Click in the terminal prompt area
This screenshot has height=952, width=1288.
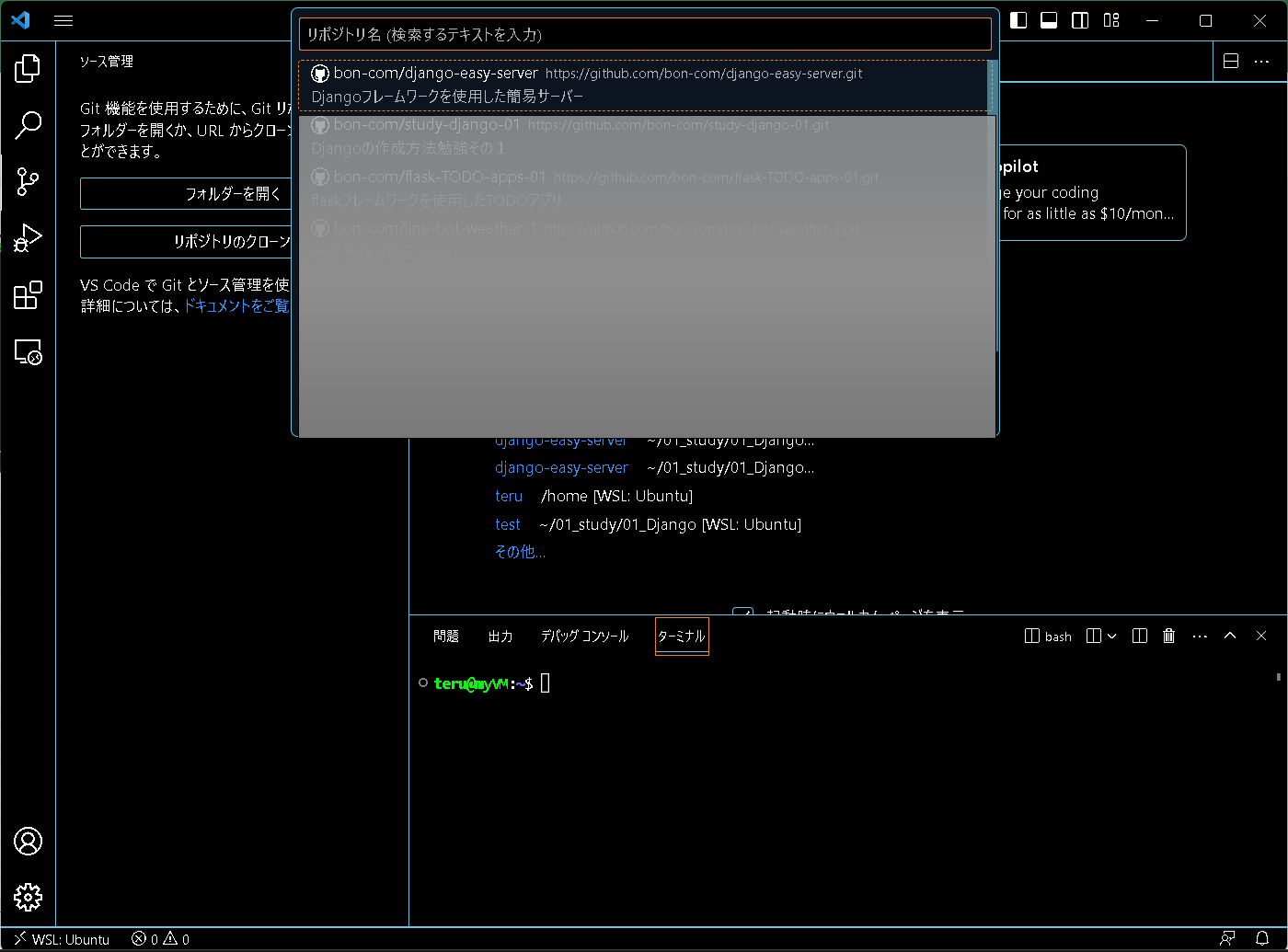point(545,683)
